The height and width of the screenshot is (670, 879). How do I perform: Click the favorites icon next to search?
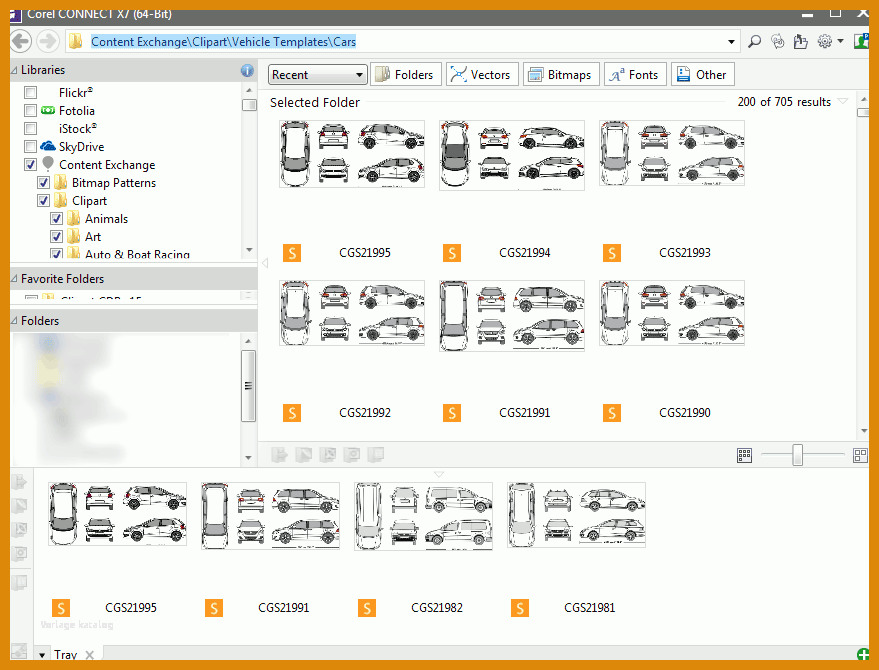[778, 41]
